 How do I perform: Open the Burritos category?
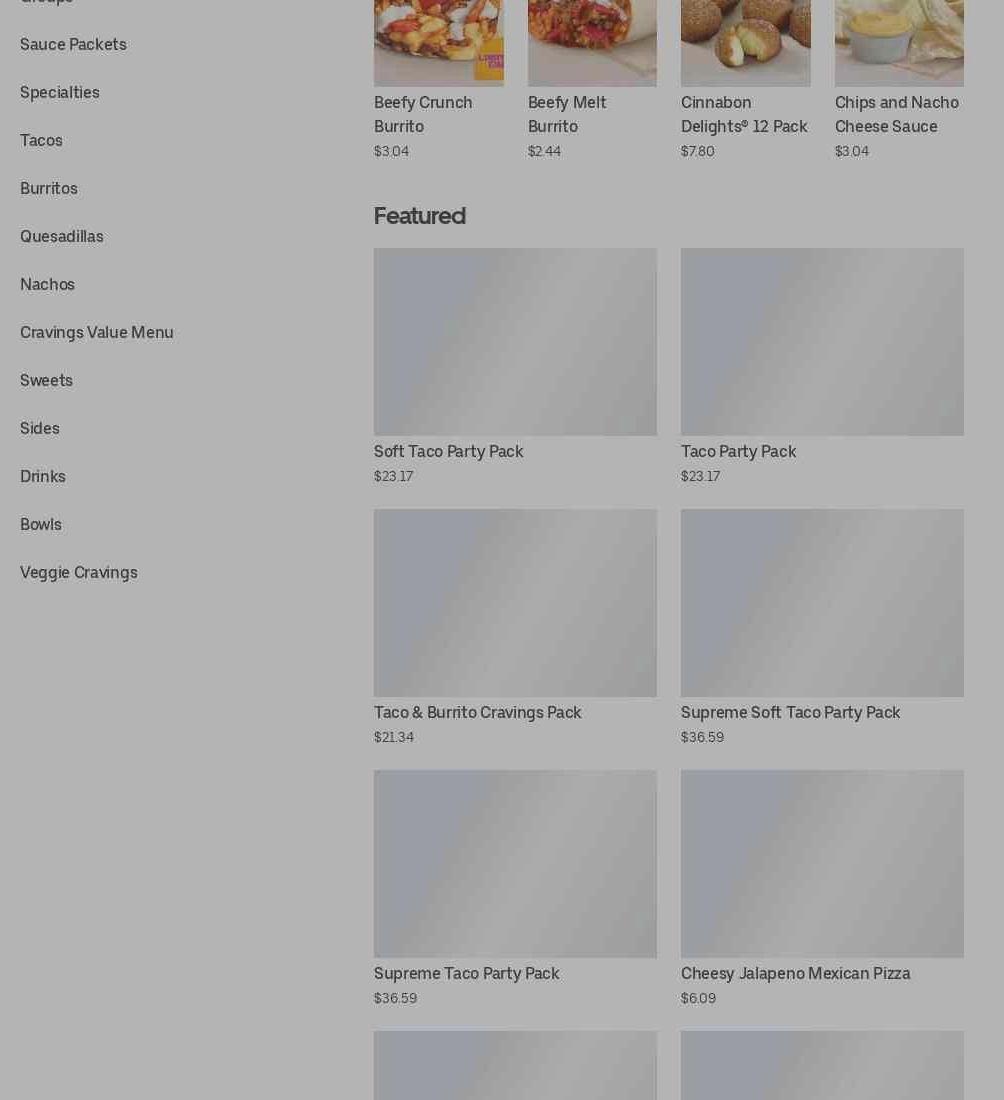[48, 189]
